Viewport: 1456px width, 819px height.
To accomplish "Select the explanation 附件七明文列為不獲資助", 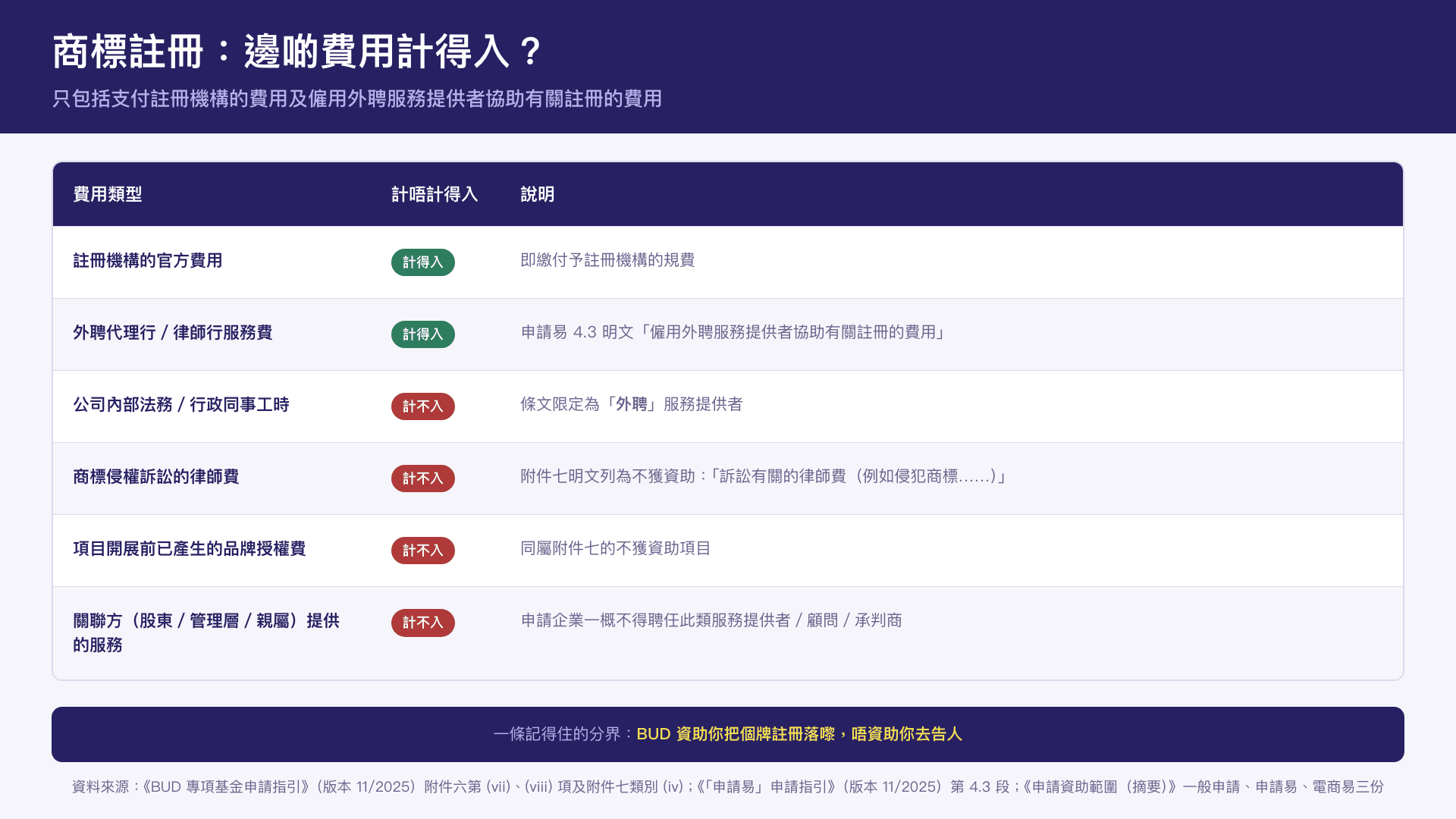I will [x=765, y=476].
